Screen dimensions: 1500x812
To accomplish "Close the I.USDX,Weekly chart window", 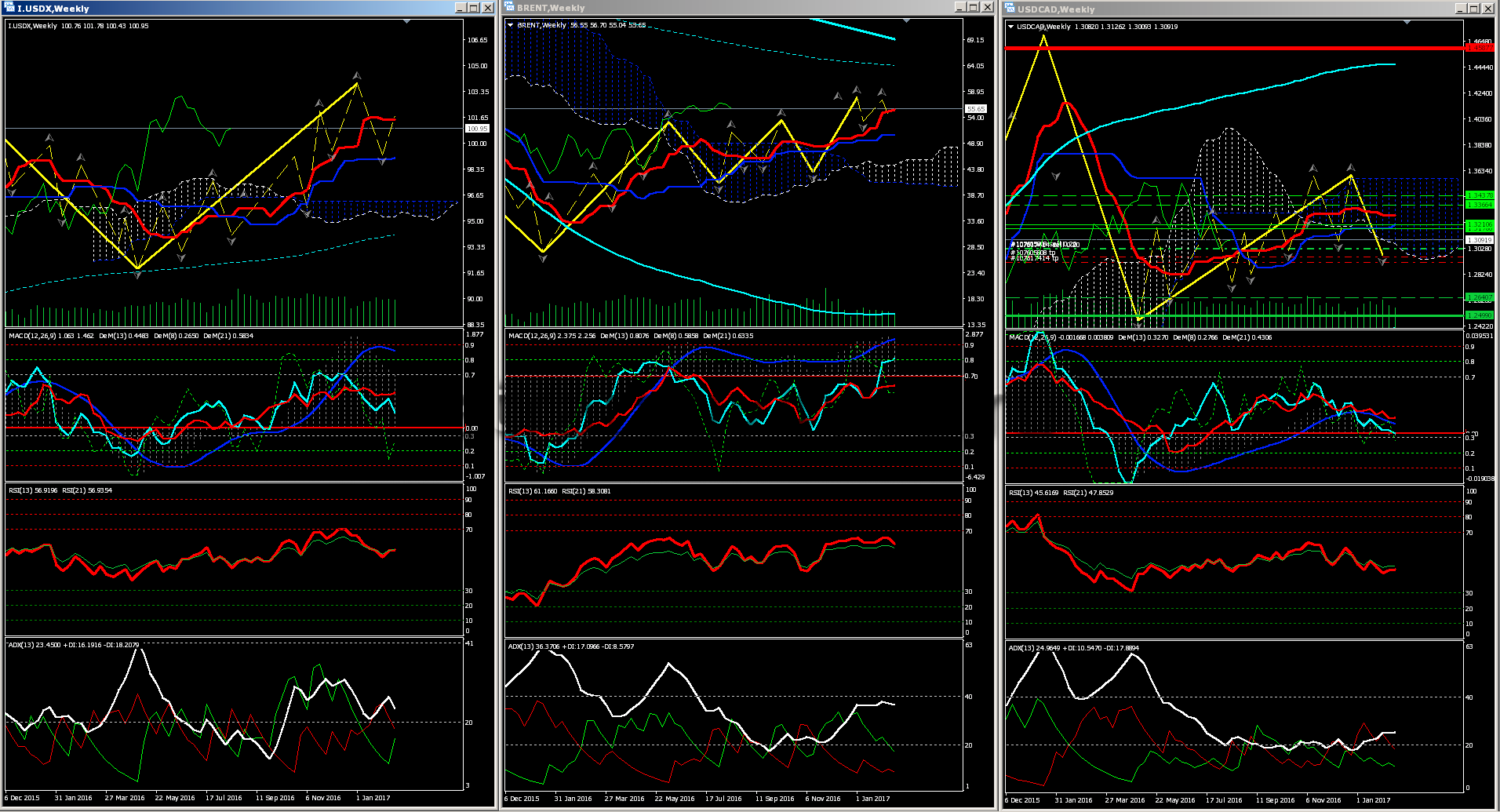I will click(x=488, y=8).
